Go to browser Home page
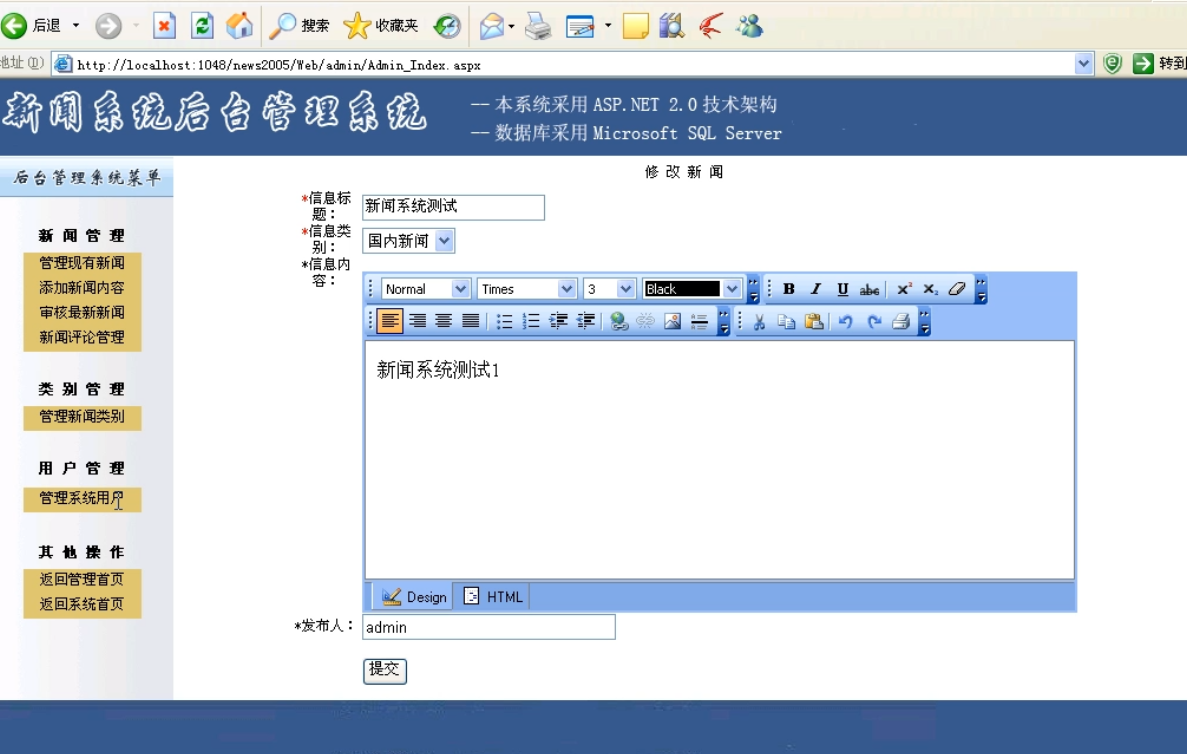Viewport: 1187px width, 754px height. (239, 26)
